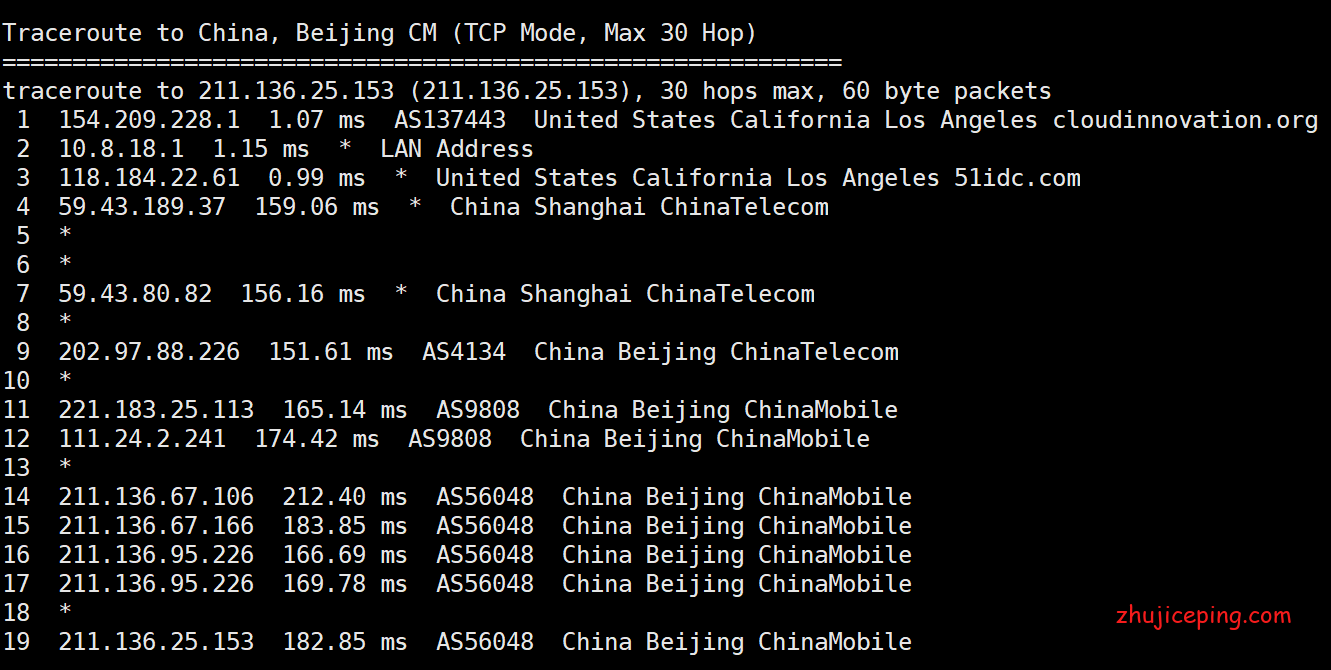The width and height of the screenshot is (1331, 670).
Task: Select IP 59.43.80.82 in hop 7
Action: pyautogui.click(x=135, y=294)
